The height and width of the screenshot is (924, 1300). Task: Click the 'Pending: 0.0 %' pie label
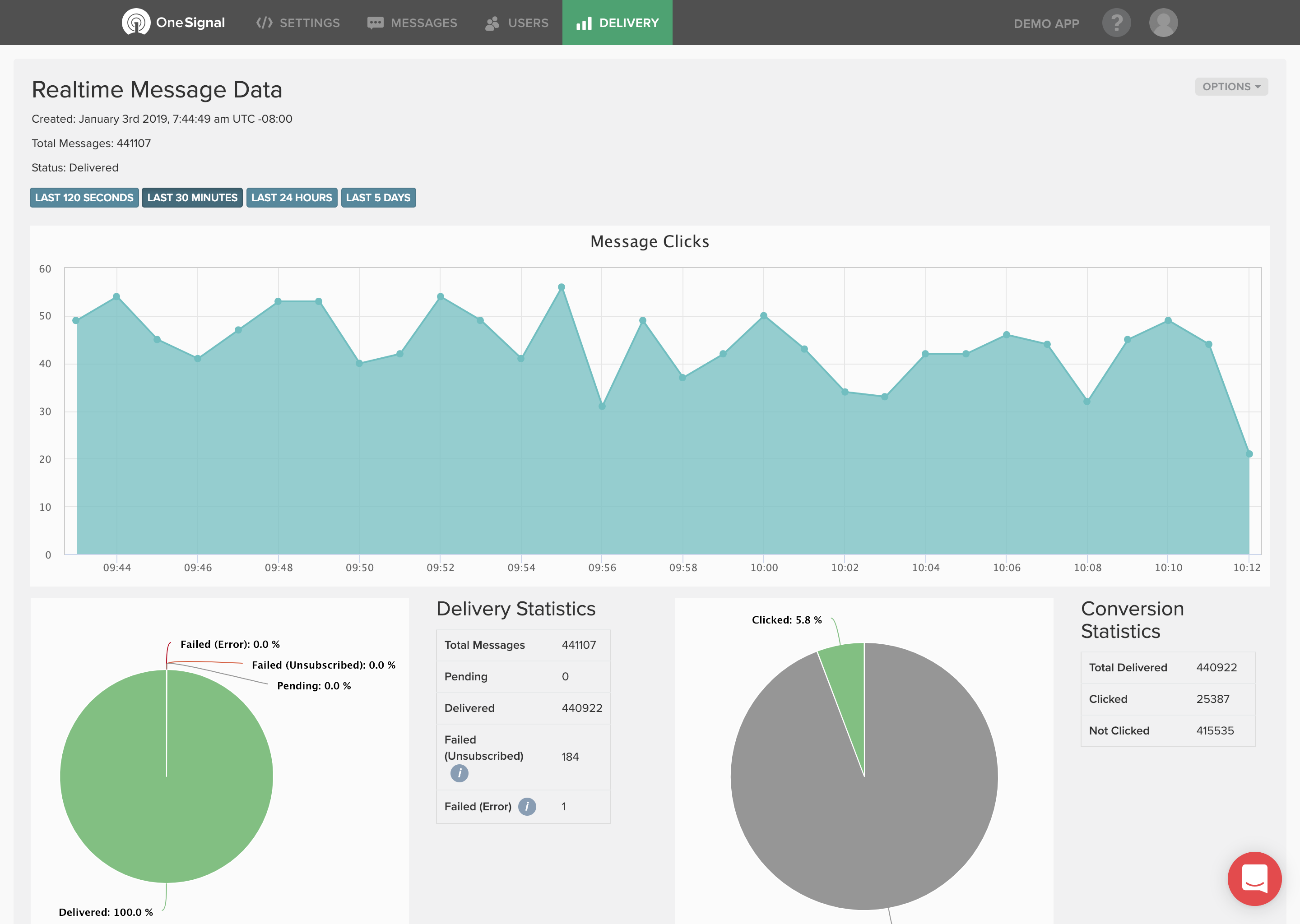point(314,686)
